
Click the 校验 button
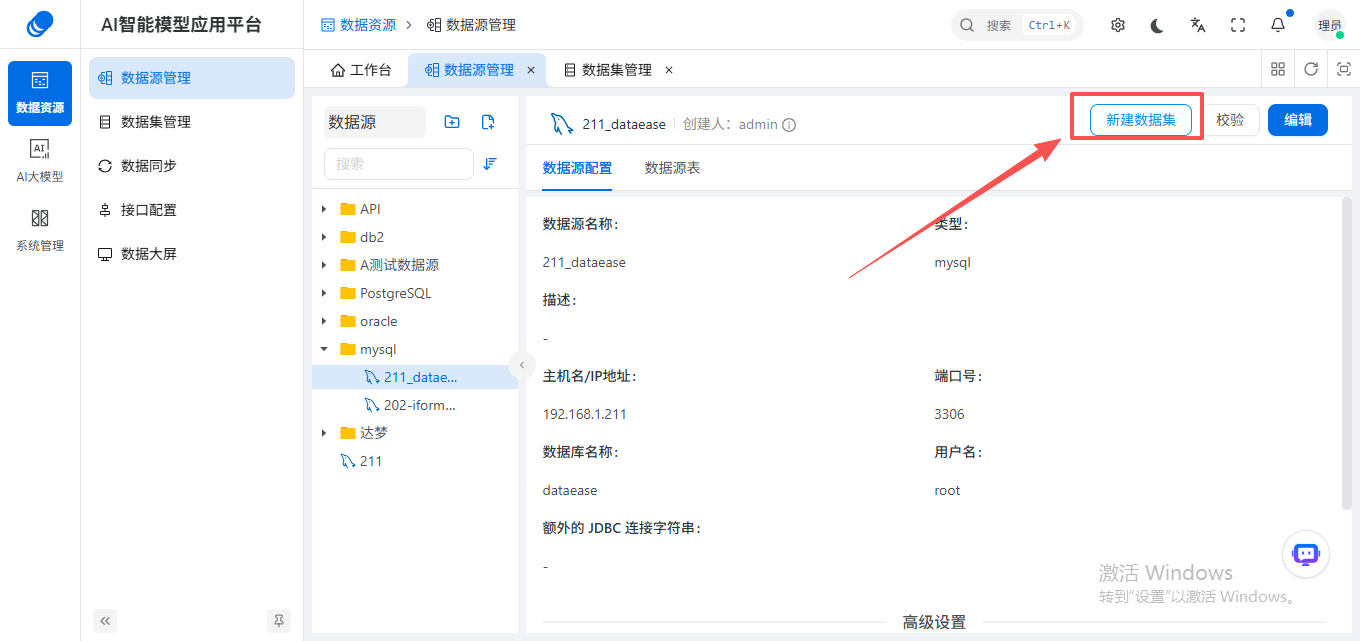(1230, 120)
